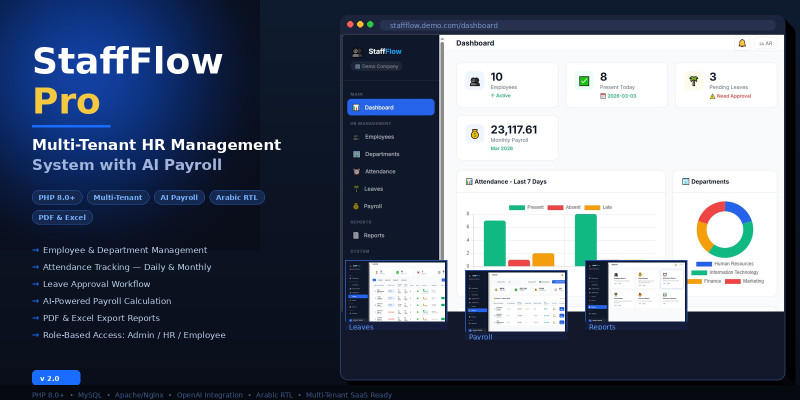Click the Human Resources blue legend swatch
Screen dimensions: 800x400
coord(704,264)
